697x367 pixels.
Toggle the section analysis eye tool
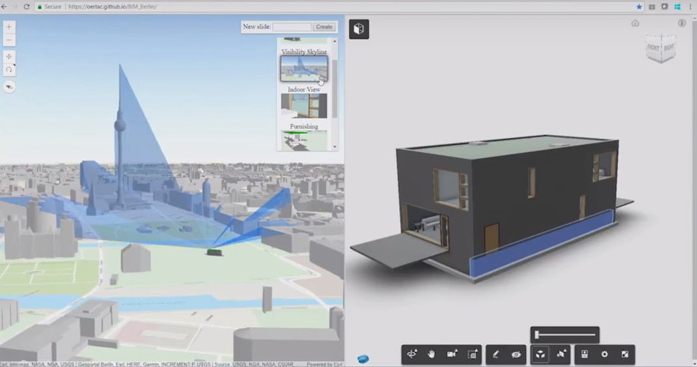[516, 354]
